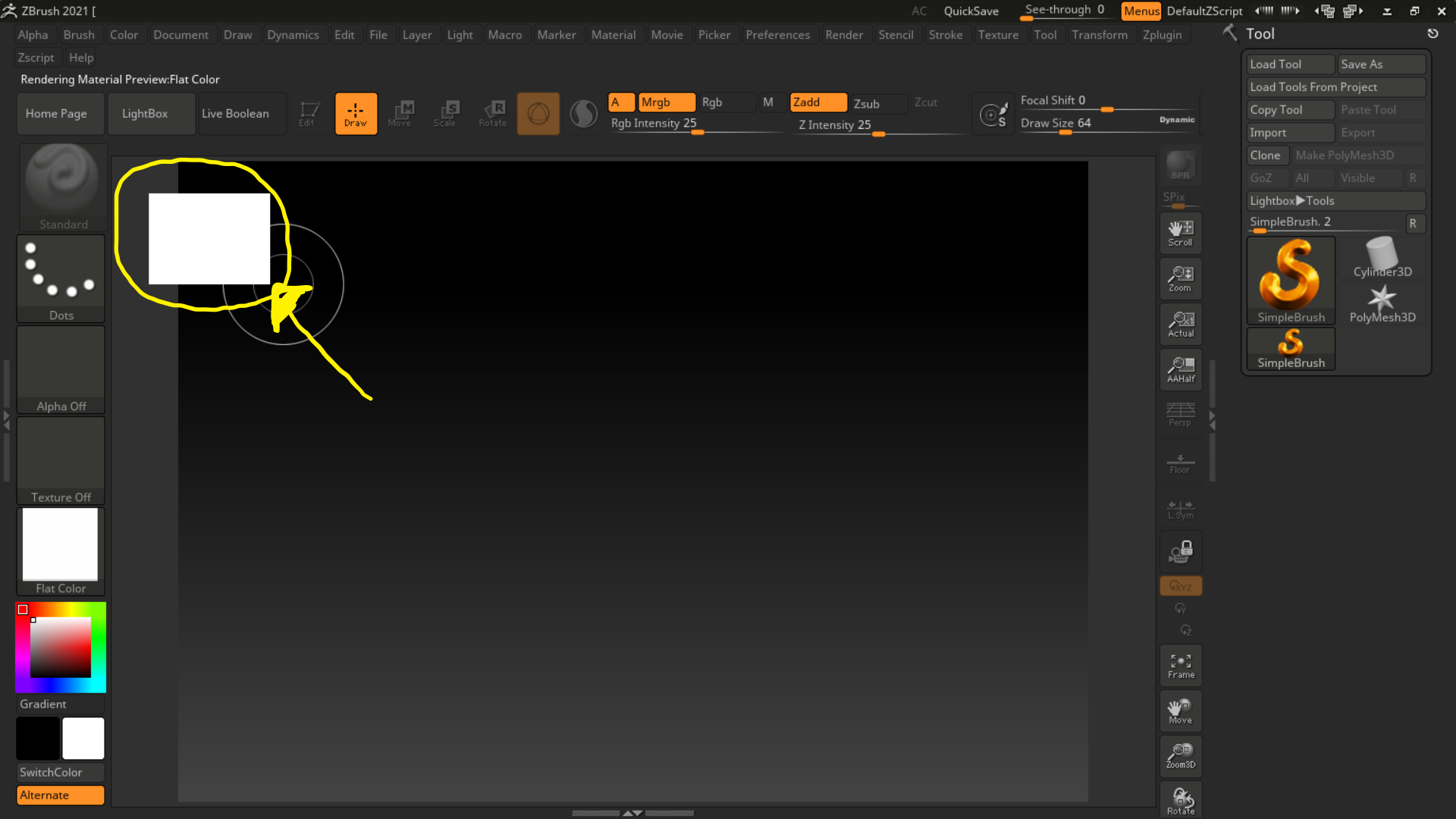Image resolution: width=1456 pixels, height=819 pixels.
Task: Enable the Rgb channel toggle
Action: tap(725, 102)
